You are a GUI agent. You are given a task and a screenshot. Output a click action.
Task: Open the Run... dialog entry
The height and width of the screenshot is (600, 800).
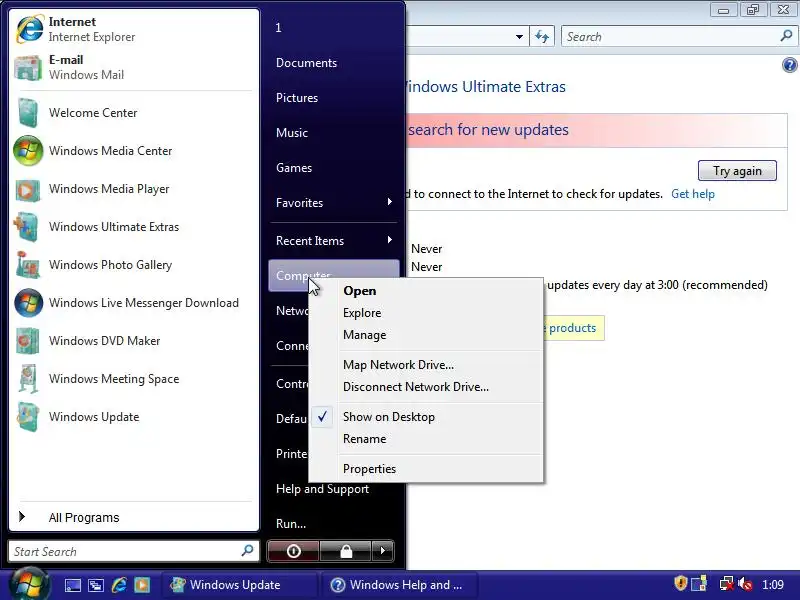[x=291, y=524]
